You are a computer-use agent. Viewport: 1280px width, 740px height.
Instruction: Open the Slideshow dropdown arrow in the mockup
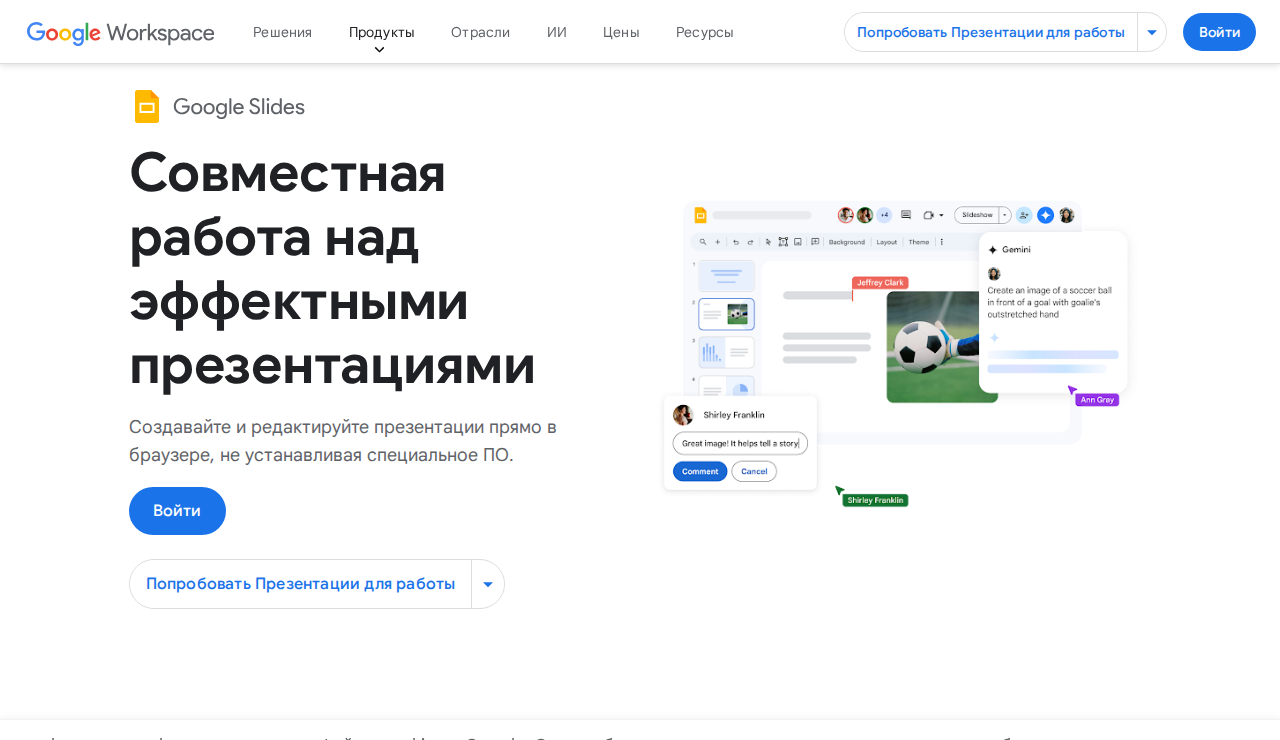[x=1004, y=214]
